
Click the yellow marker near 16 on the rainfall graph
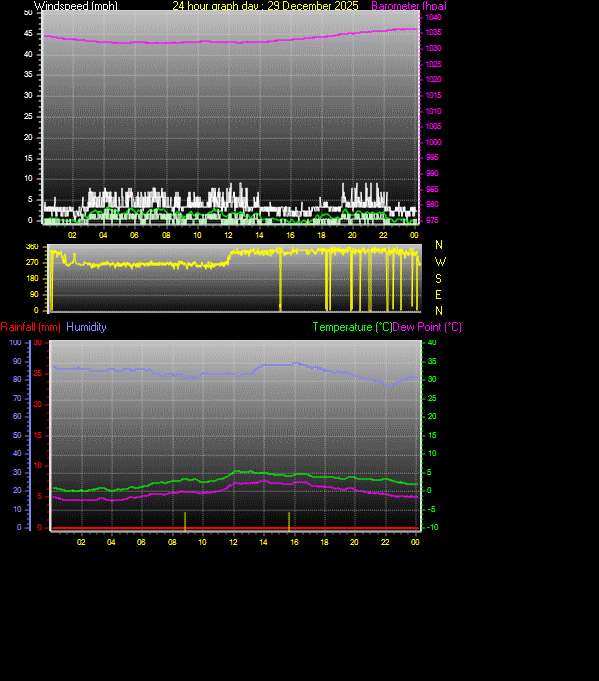289,522
